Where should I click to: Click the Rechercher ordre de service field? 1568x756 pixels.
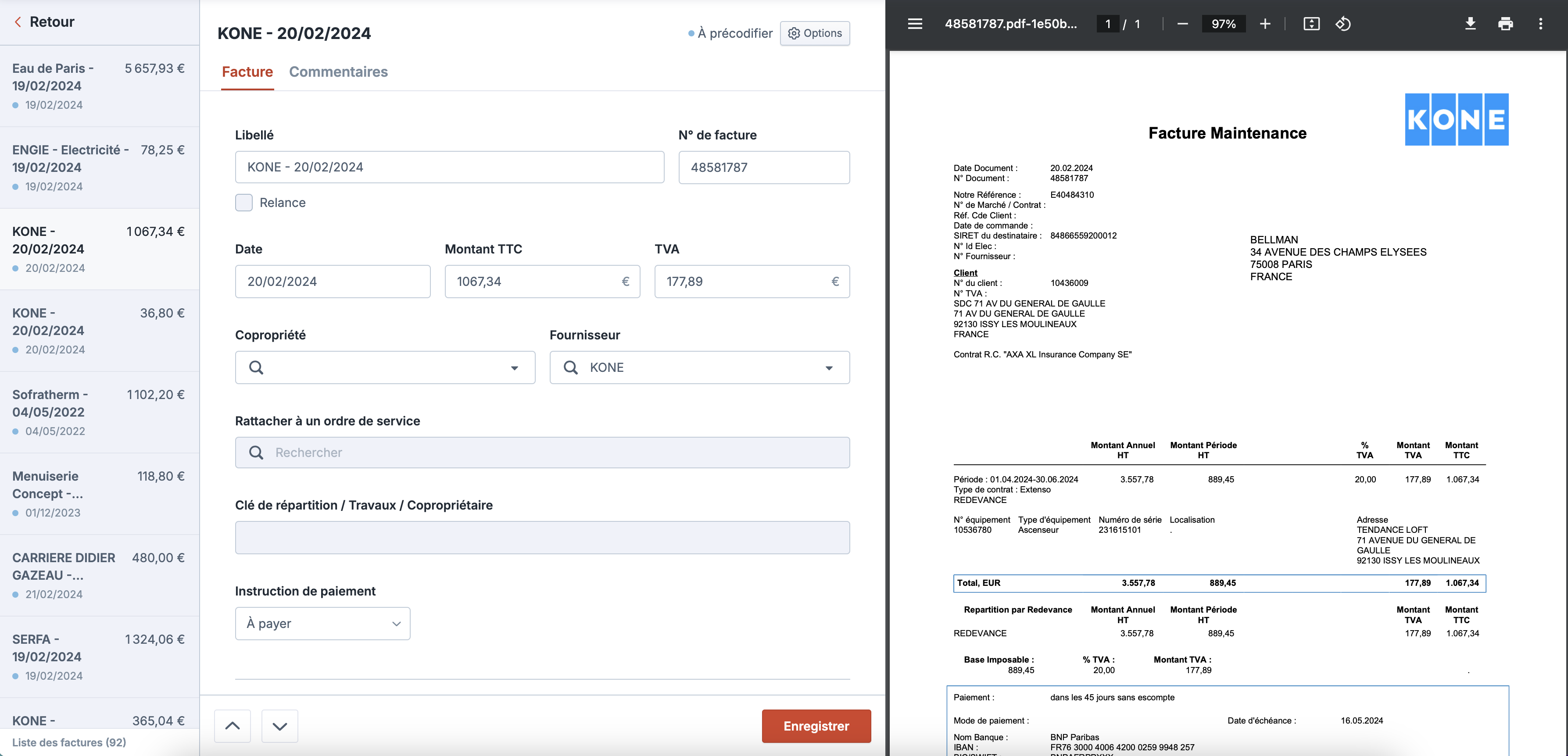[542, 453]
